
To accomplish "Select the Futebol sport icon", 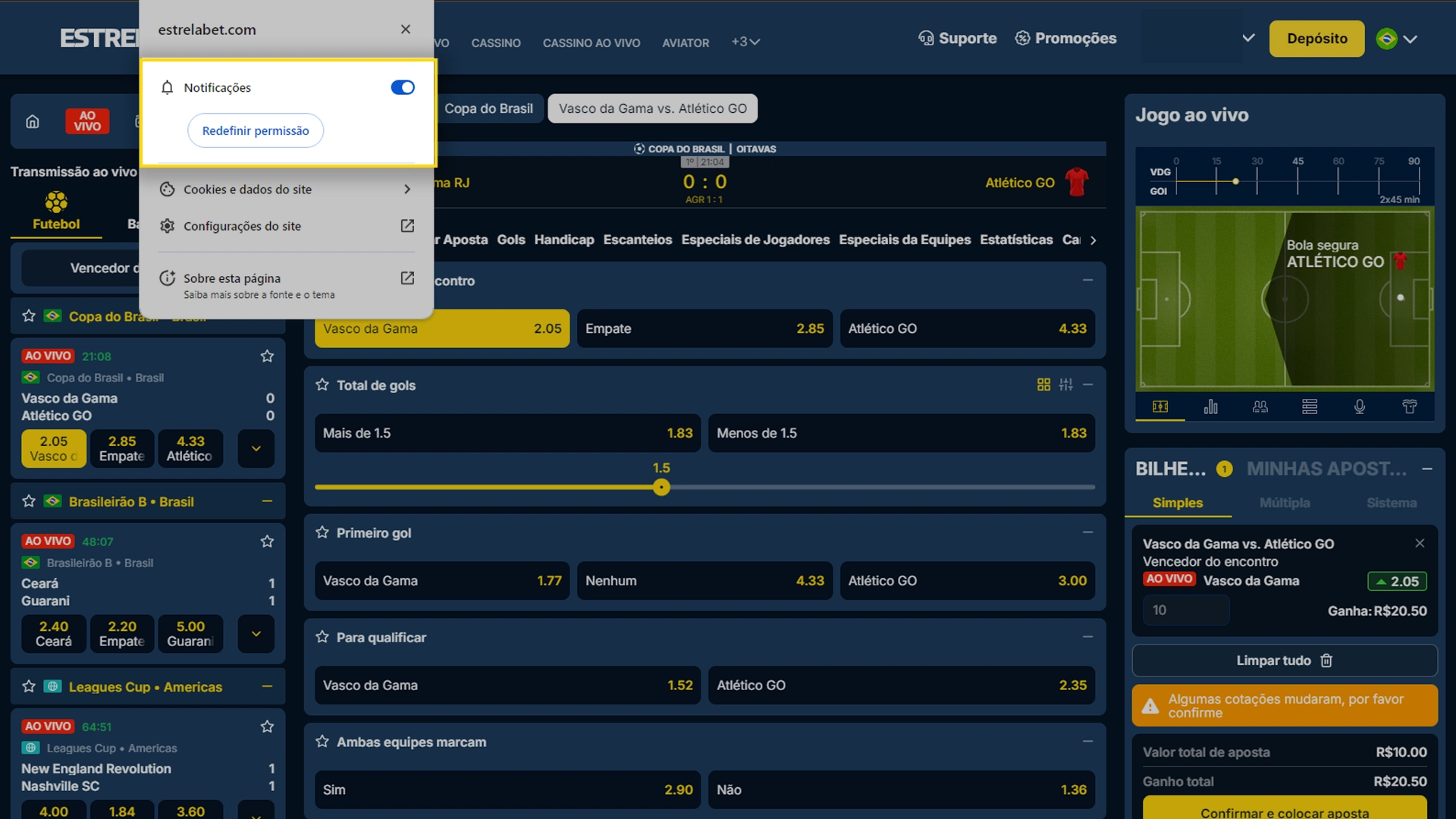I will (x=56, y=211).
